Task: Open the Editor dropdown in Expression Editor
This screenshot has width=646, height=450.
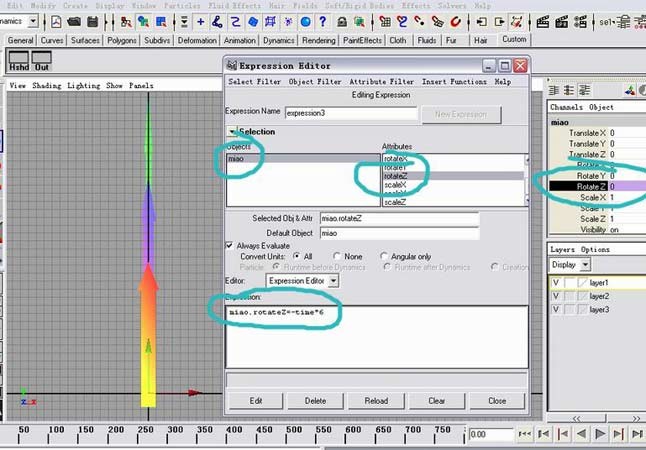Action: pos(333,281)
